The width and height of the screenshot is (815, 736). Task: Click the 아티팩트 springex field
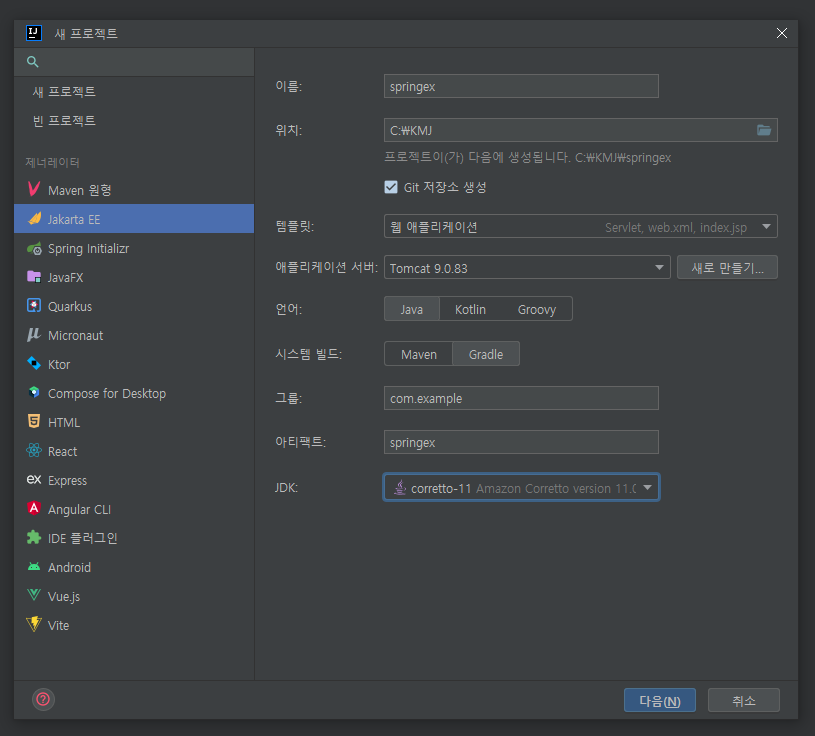pos(521,442)
